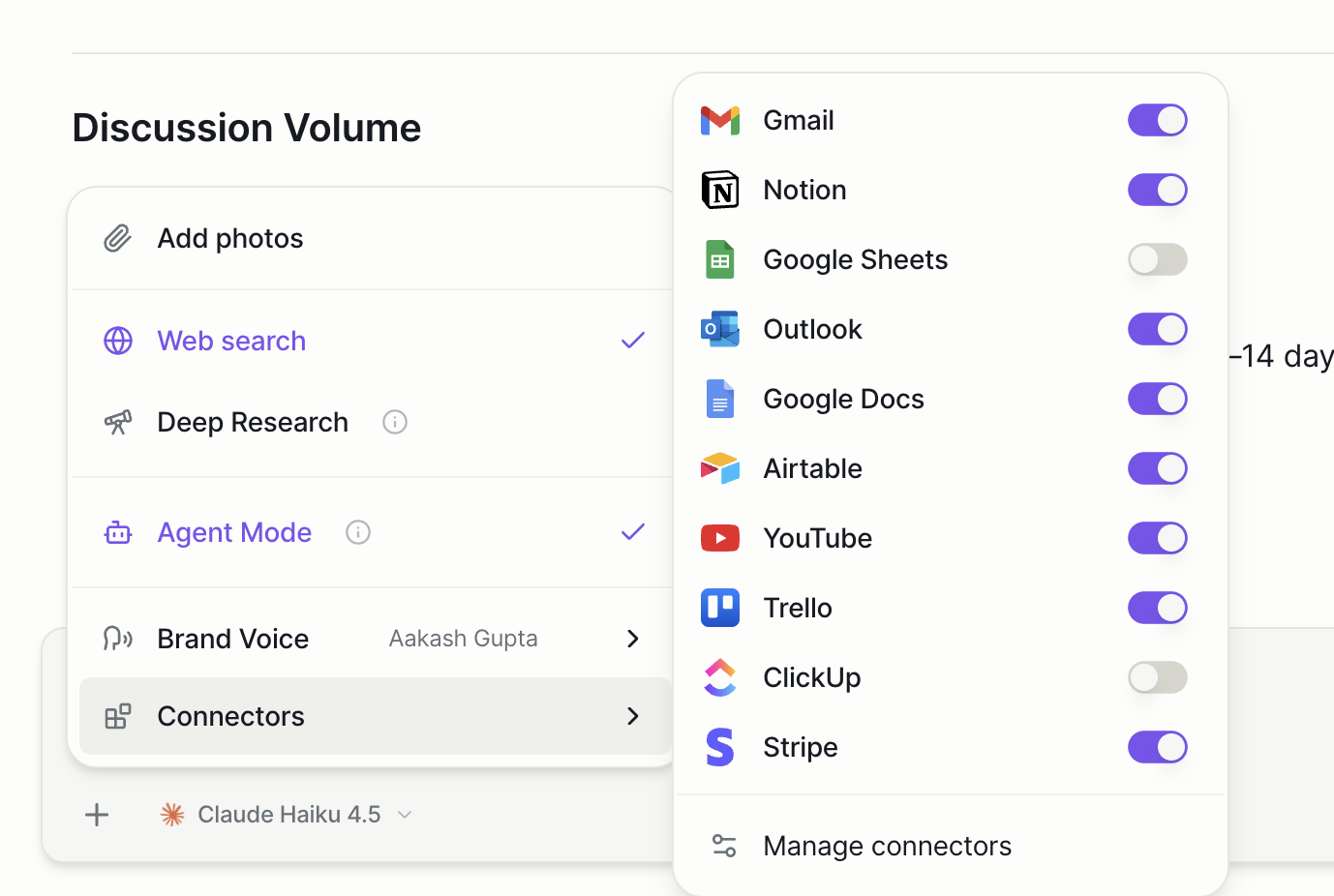Click the Airtable logo icon

pos(719,469)
